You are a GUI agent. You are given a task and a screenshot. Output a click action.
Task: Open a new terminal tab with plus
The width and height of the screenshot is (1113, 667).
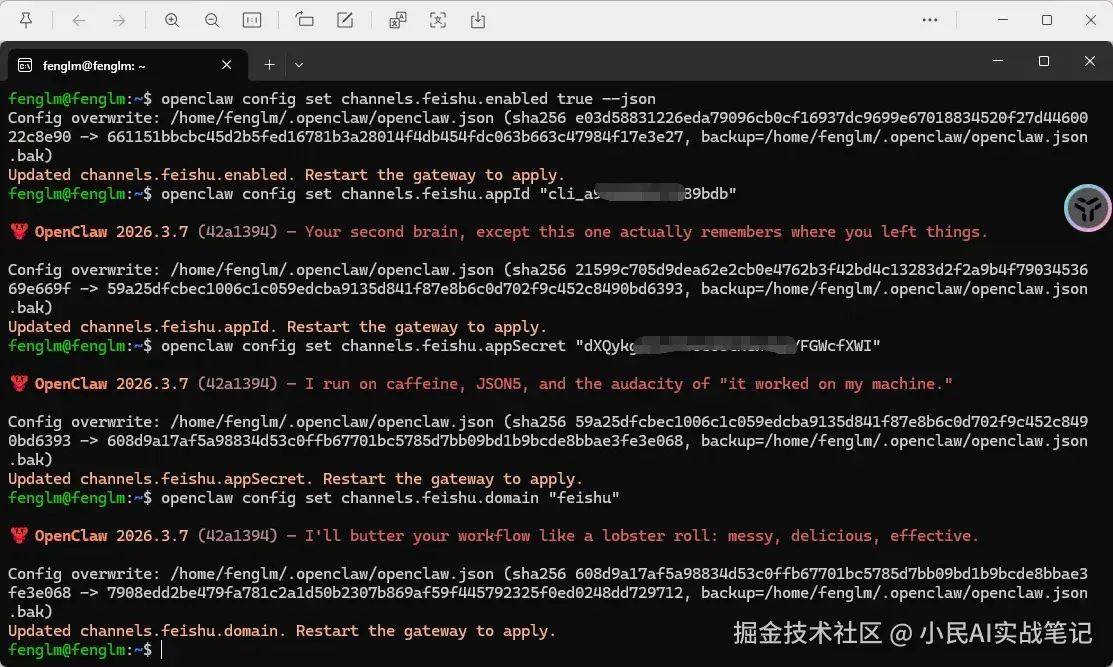(x=269, y=65)
